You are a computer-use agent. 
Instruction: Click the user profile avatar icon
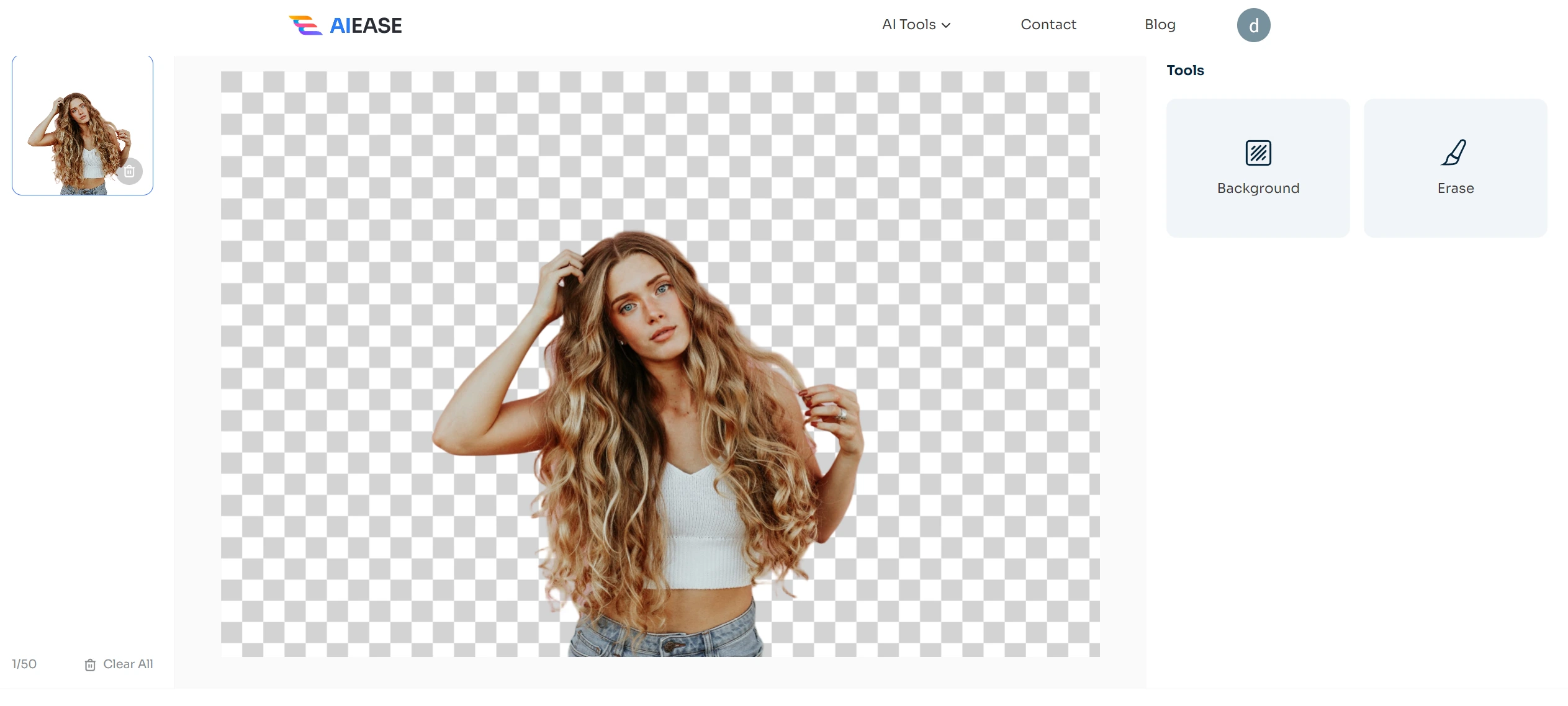pos(1253,25)
